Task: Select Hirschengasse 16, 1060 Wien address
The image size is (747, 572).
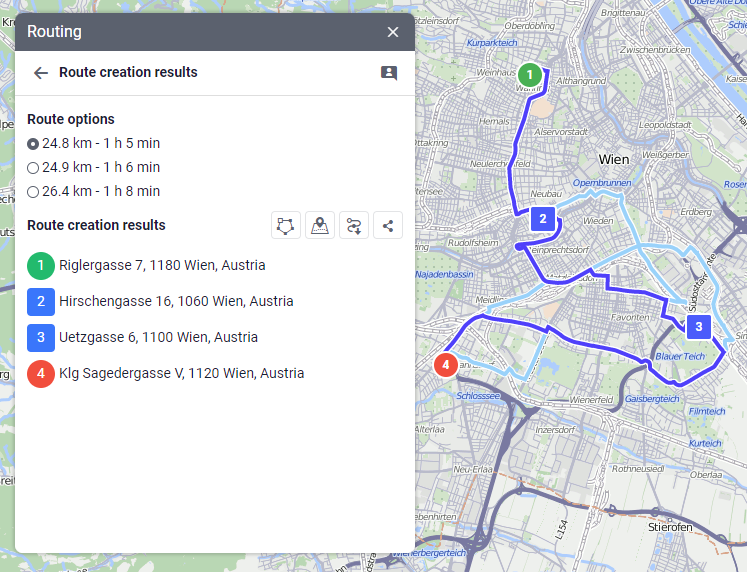Action: point(176,302)
